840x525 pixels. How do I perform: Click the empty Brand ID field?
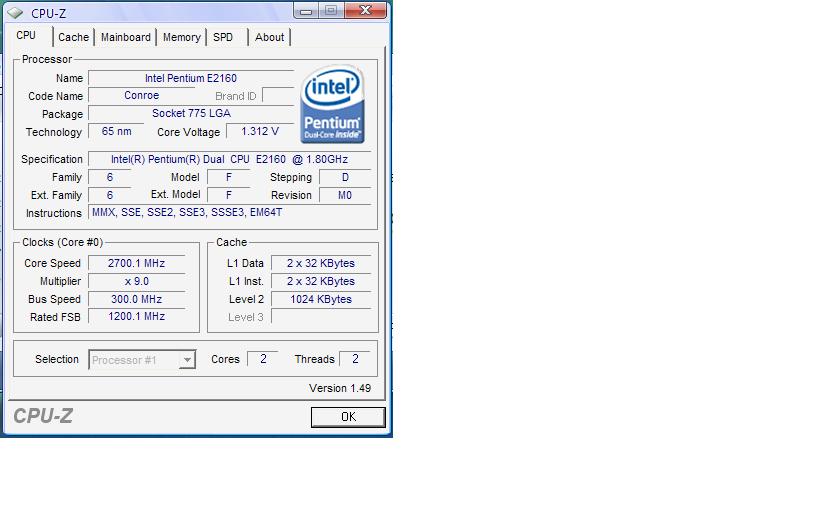click(x=278, y=96)
